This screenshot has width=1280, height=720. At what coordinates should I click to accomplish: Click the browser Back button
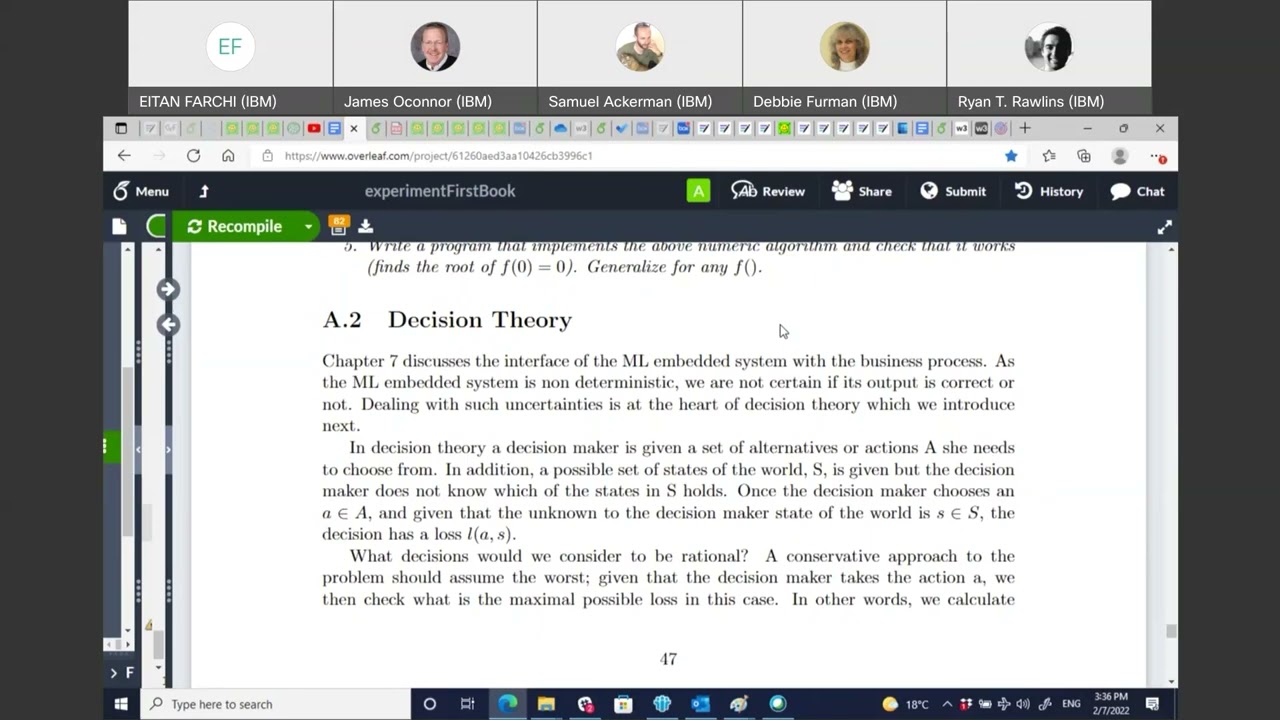[x=124, y=155]
